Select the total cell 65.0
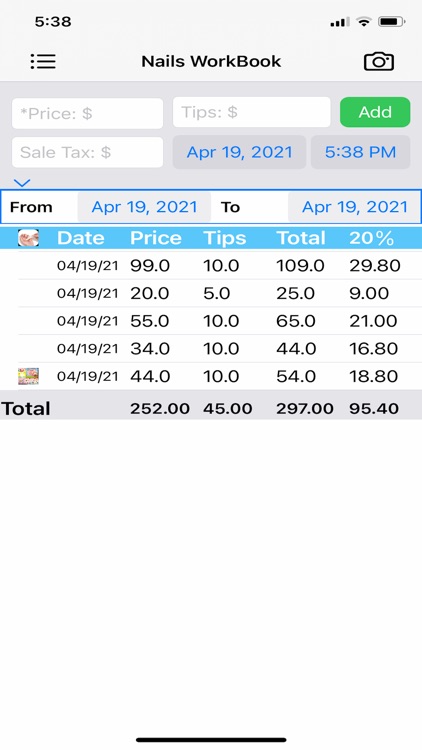The width and height of the screenshot is (422, 750). point(296,321)
